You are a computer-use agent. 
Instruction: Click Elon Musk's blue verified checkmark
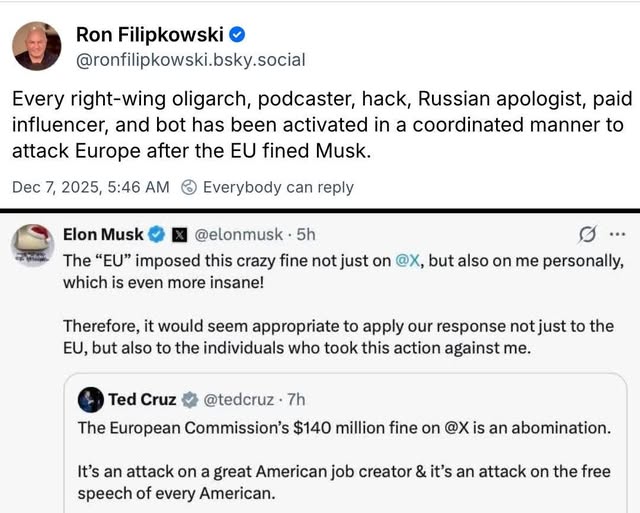point(157,235)
